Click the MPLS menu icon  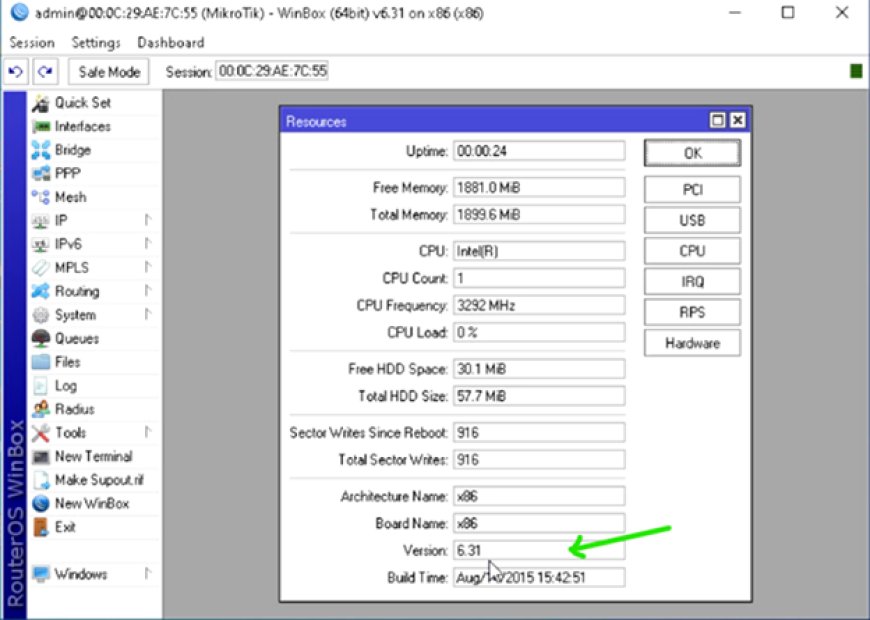point(41,268)
